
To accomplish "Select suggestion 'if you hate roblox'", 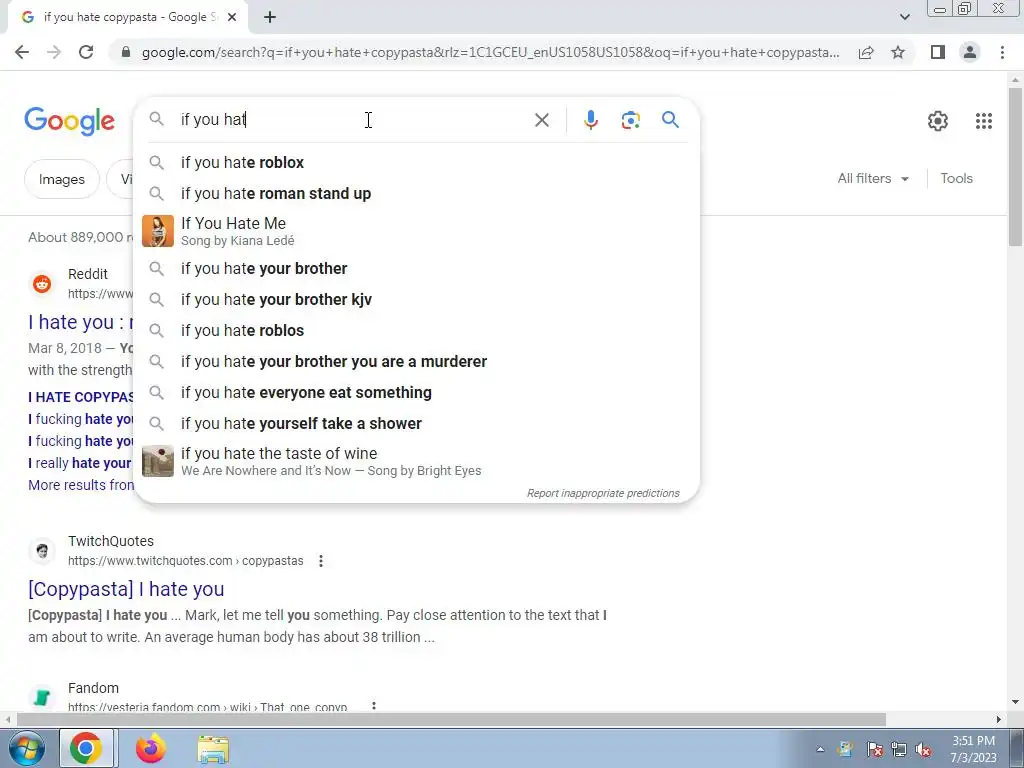I will tap(417, 163).
